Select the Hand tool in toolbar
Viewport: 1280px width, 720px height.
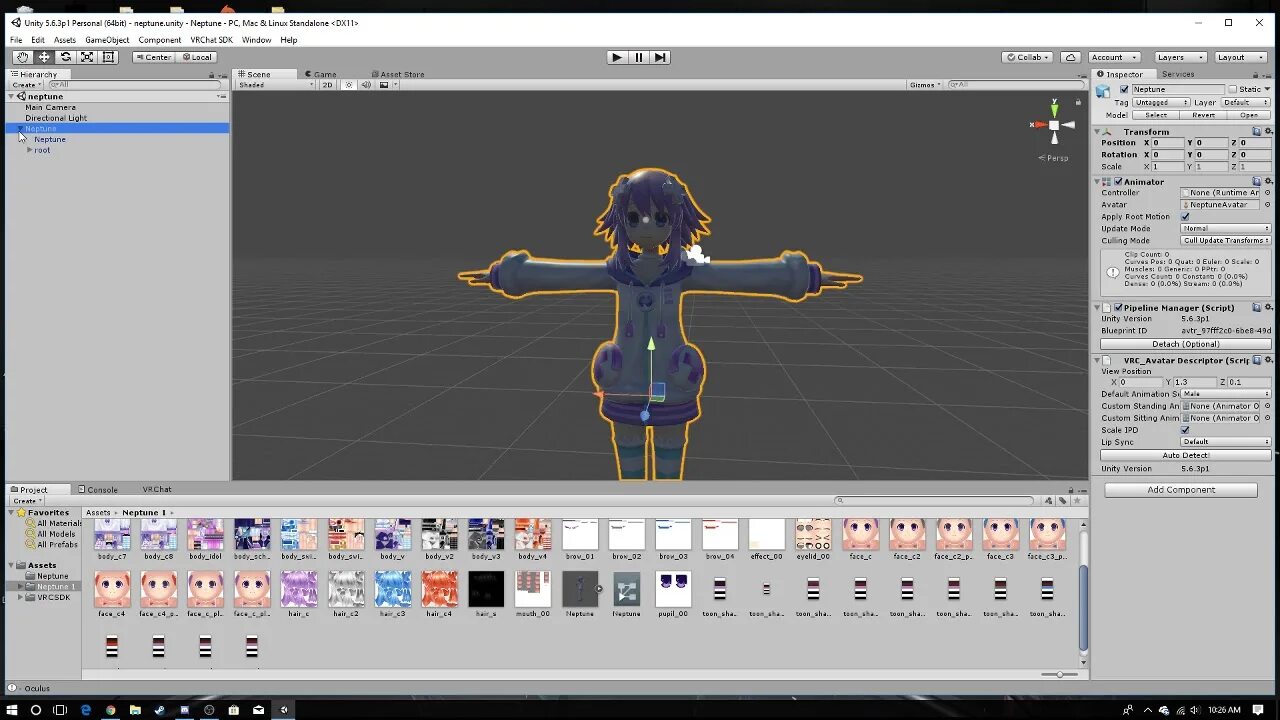pos(22,57)
